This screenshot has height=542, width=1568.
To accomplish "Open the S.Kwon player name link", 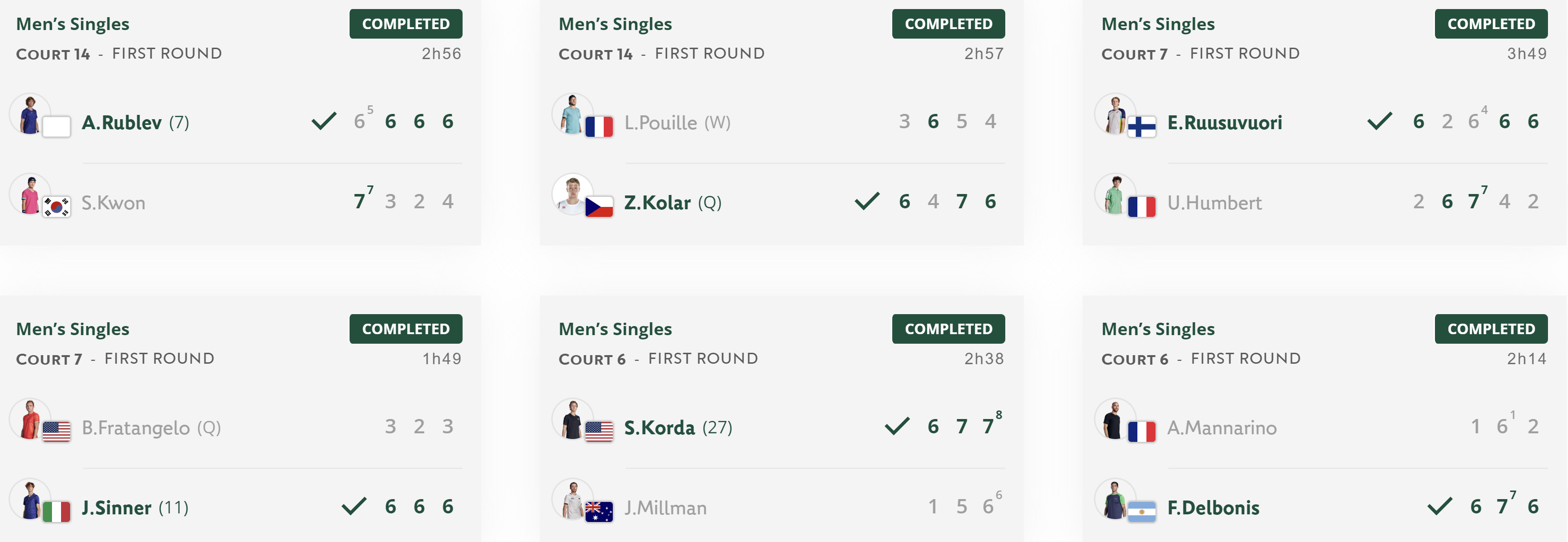I will click(x=113, y=203).
